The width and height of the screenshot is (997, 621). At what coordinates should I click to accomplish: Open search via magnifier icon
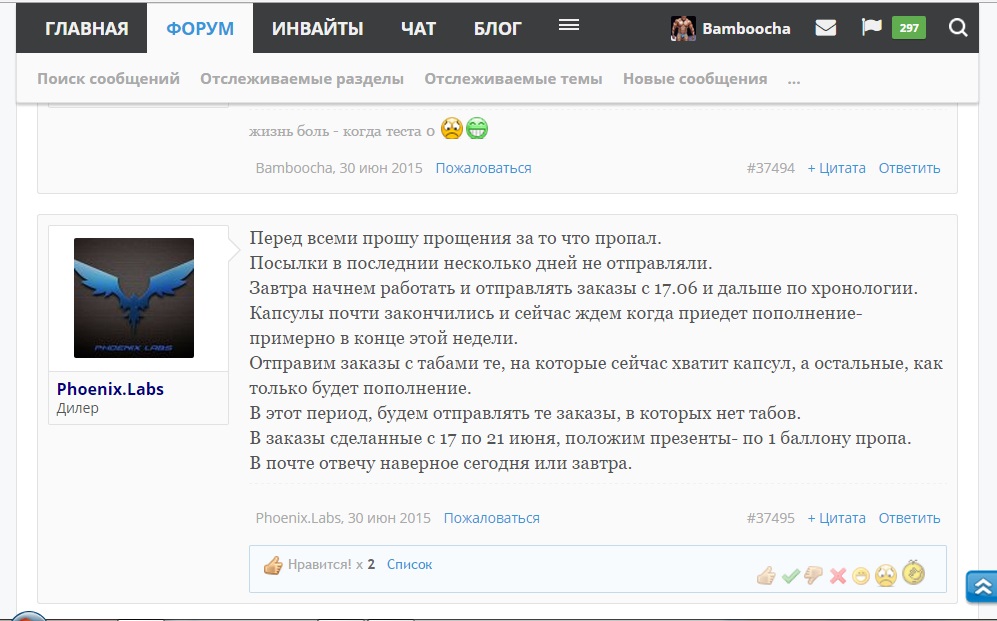pos(958,28)
